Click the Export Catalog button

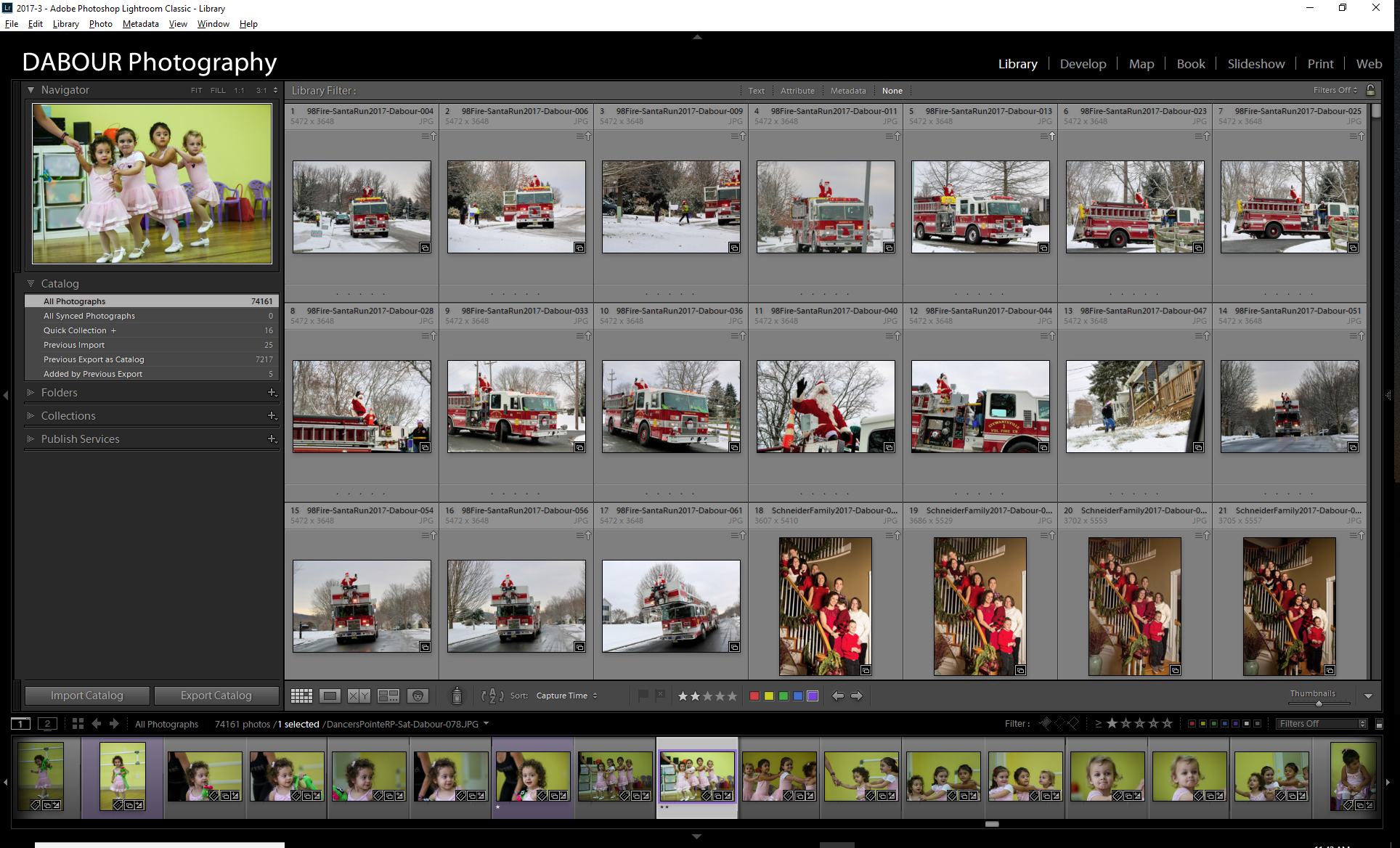point(216,696)
